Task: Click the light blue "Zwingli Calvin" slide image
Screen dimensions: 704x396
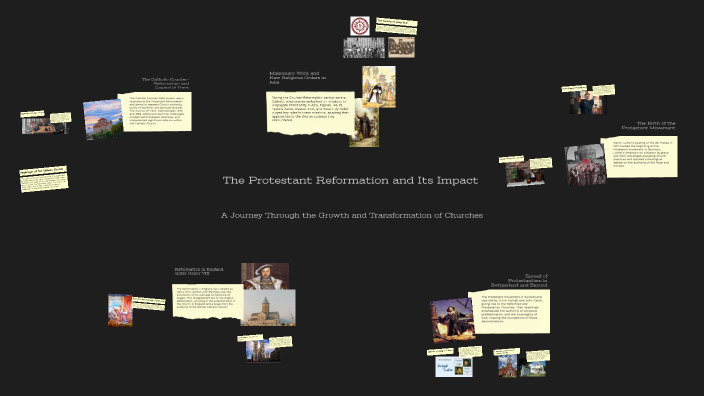Action: click(x=454, y=366)
